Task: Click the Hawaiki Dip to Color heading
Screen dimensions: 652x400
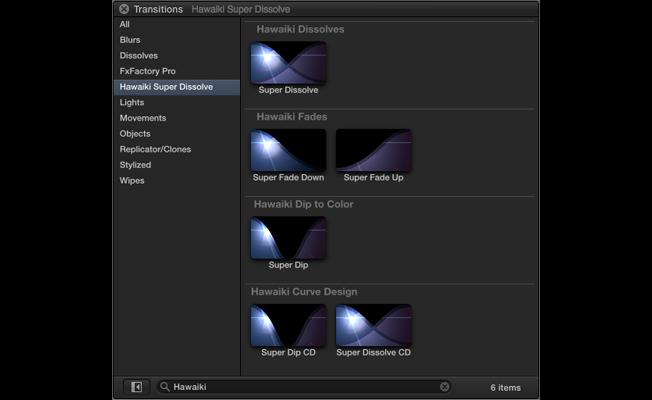Action: (304, 204)
